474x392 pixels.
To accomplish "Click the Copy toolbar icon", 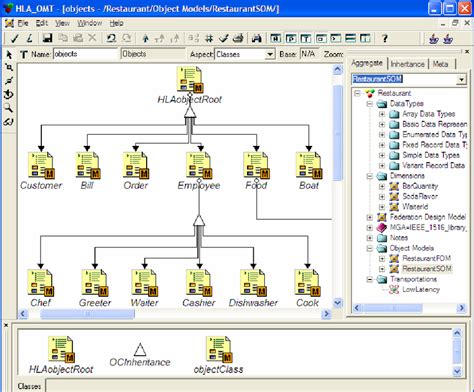I will [x=63, y=38].
